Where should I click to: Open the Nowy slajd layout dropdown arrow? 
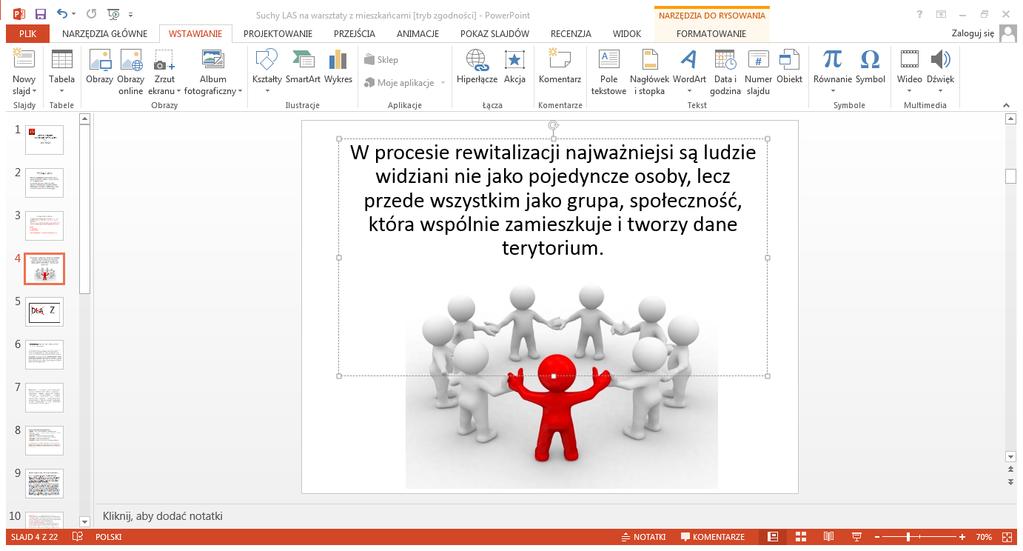[x=35, y=91]
